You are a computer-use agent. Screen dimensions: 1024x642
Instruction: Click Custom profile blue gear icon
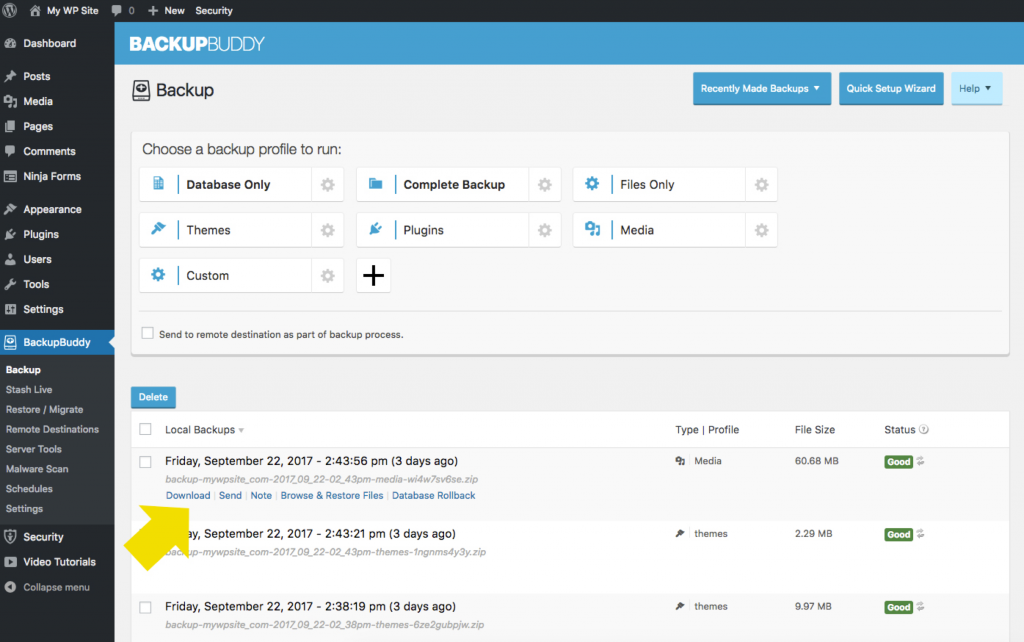coord(158,274)
